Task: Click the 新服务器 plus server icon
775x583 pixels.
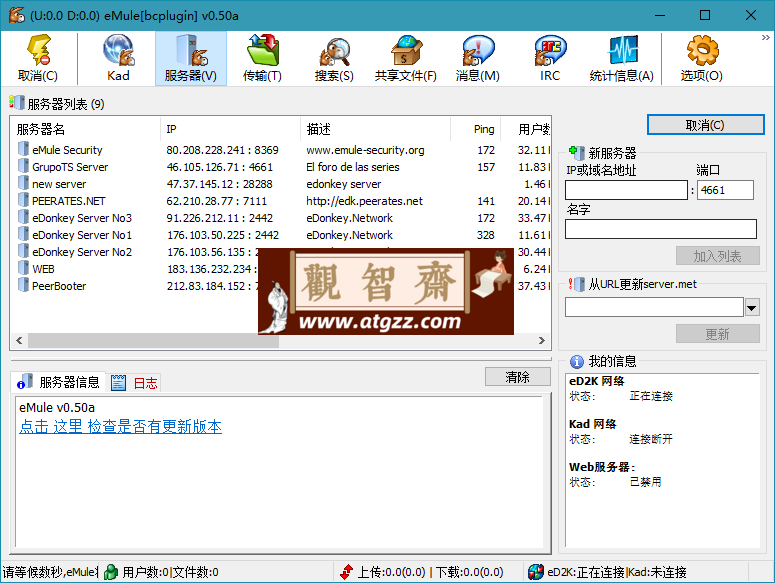Action: (x=576, y=153)
